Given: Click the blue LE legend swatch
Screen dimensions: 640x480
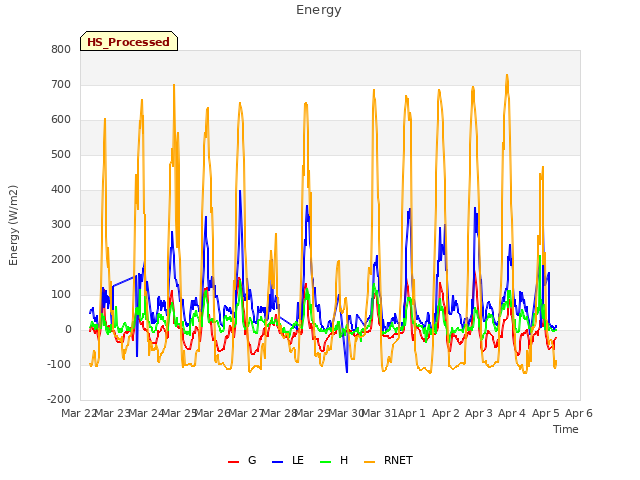Looking at the screenshot, I should 277,462.
